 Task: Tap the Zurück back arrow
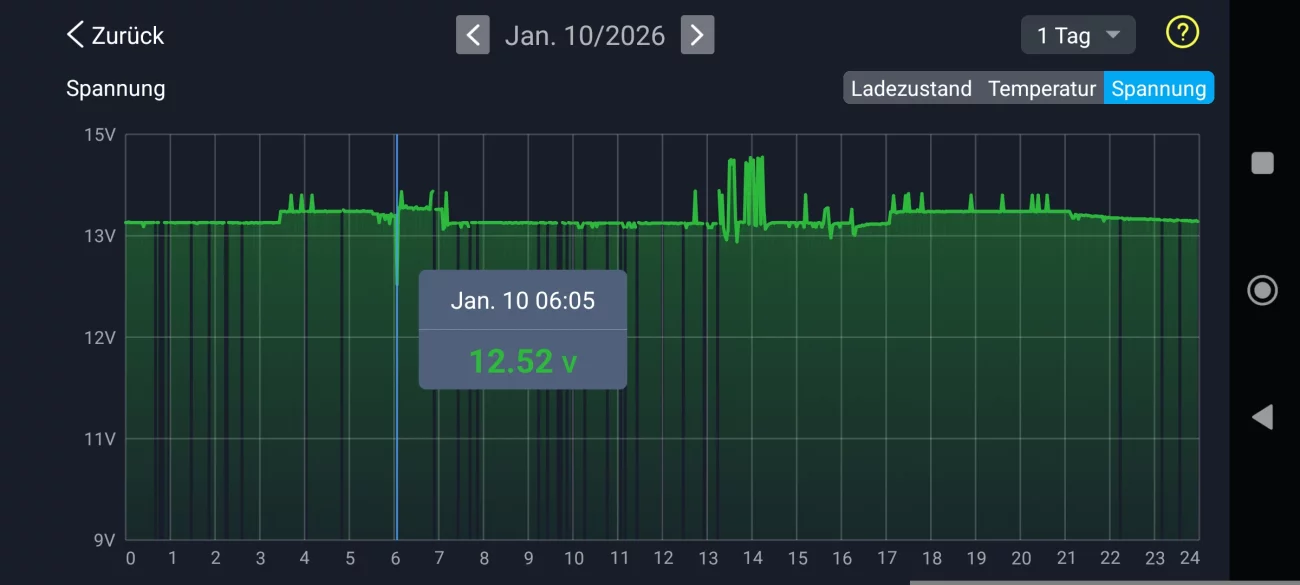point(113,35)
